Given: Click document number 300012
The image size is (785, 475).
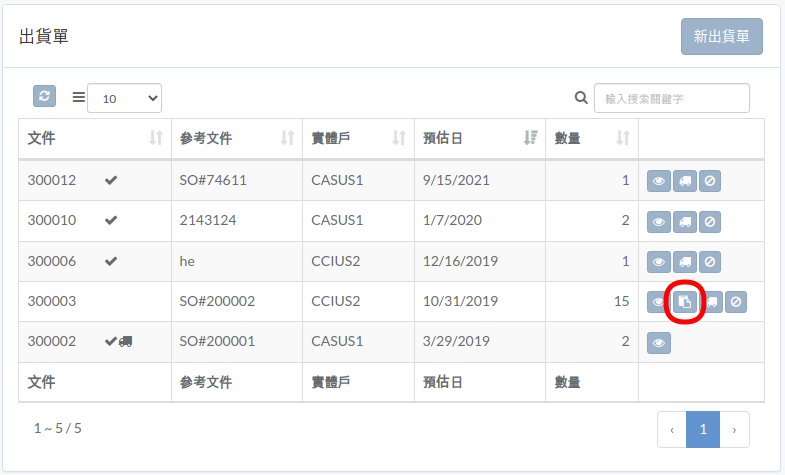Looking at the screenshot, I should point(52,180).
